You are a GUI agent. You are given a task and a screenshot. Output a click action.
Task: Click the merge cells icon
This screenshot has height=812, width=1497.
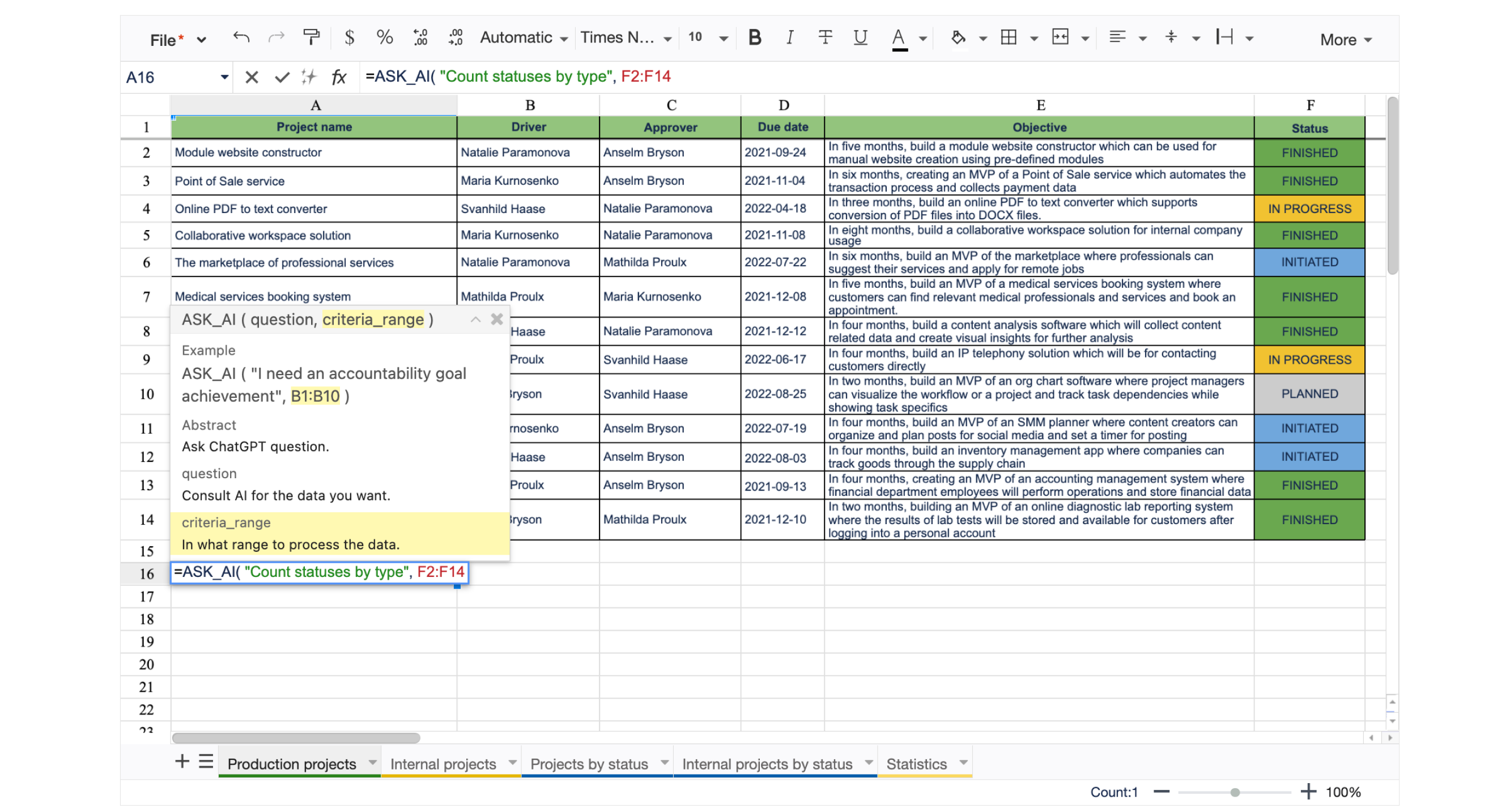pyautogui.click(x=1060, y=38)
